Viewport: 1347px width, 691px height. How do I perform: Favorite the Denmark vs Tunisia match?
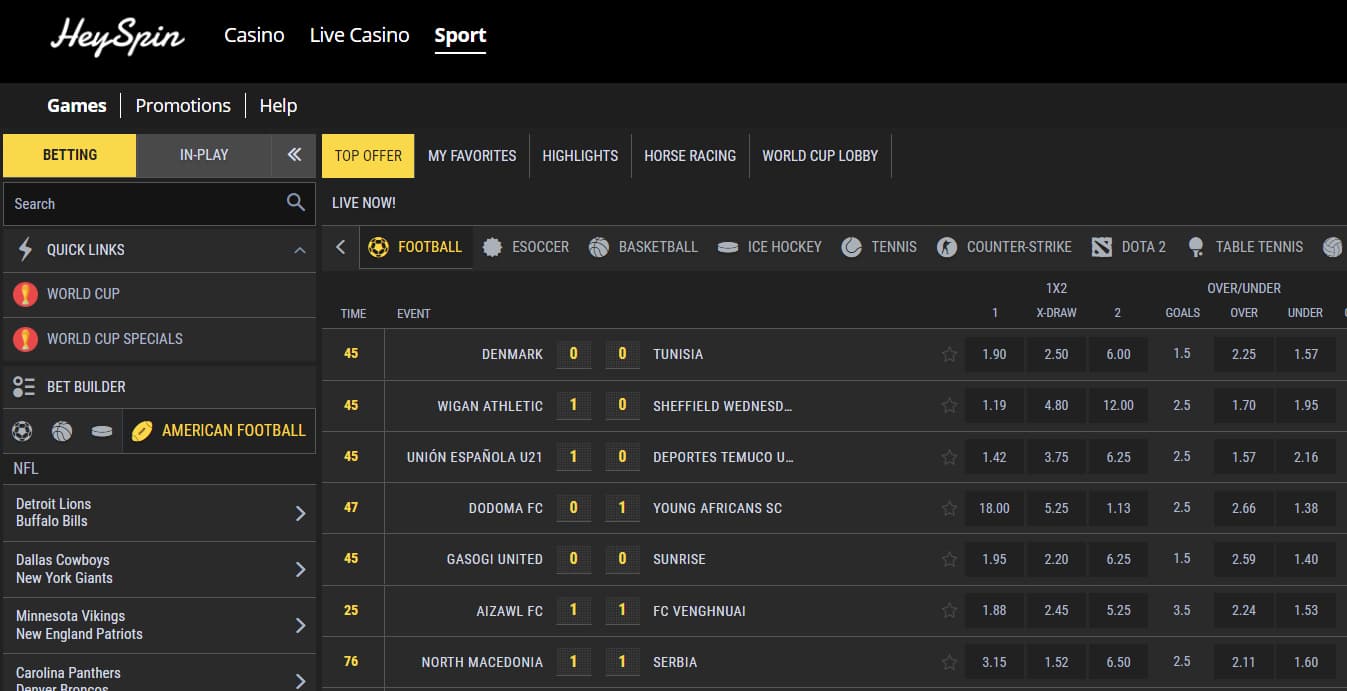pyautogui.click(x=949, y=355)
